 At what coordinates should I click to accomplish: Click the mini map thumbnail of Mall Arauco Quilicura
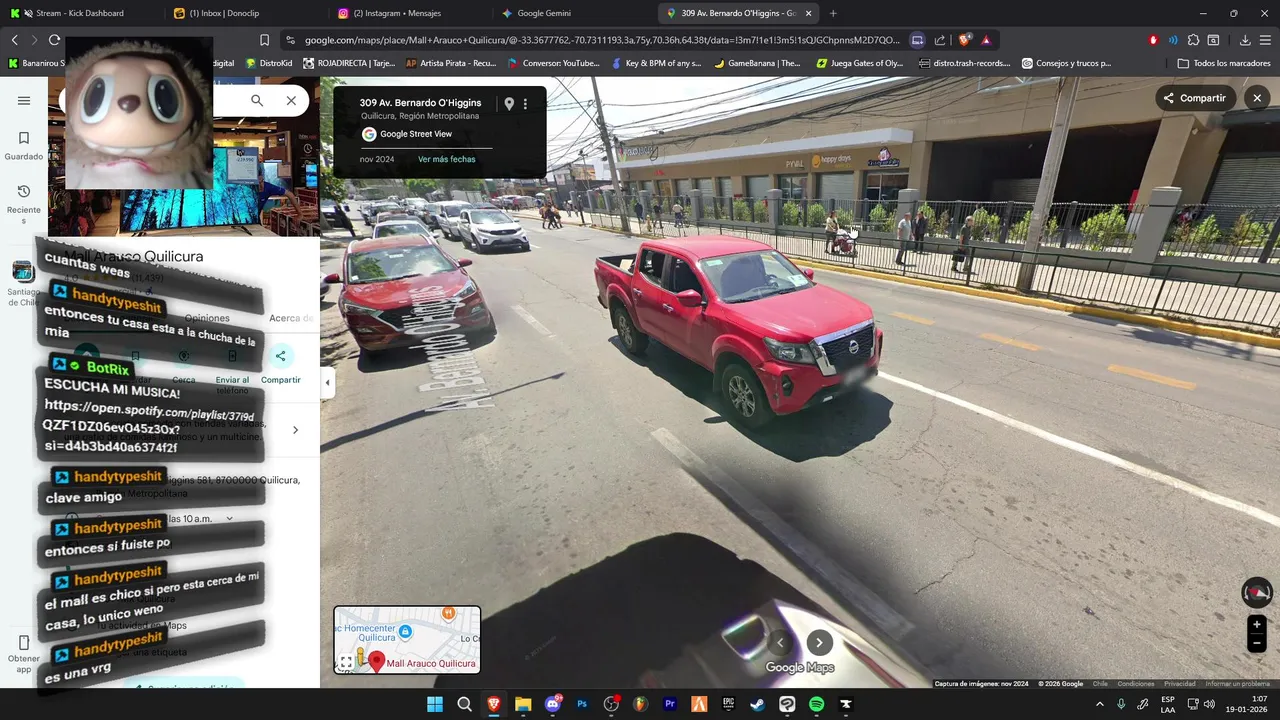[407, 640]
